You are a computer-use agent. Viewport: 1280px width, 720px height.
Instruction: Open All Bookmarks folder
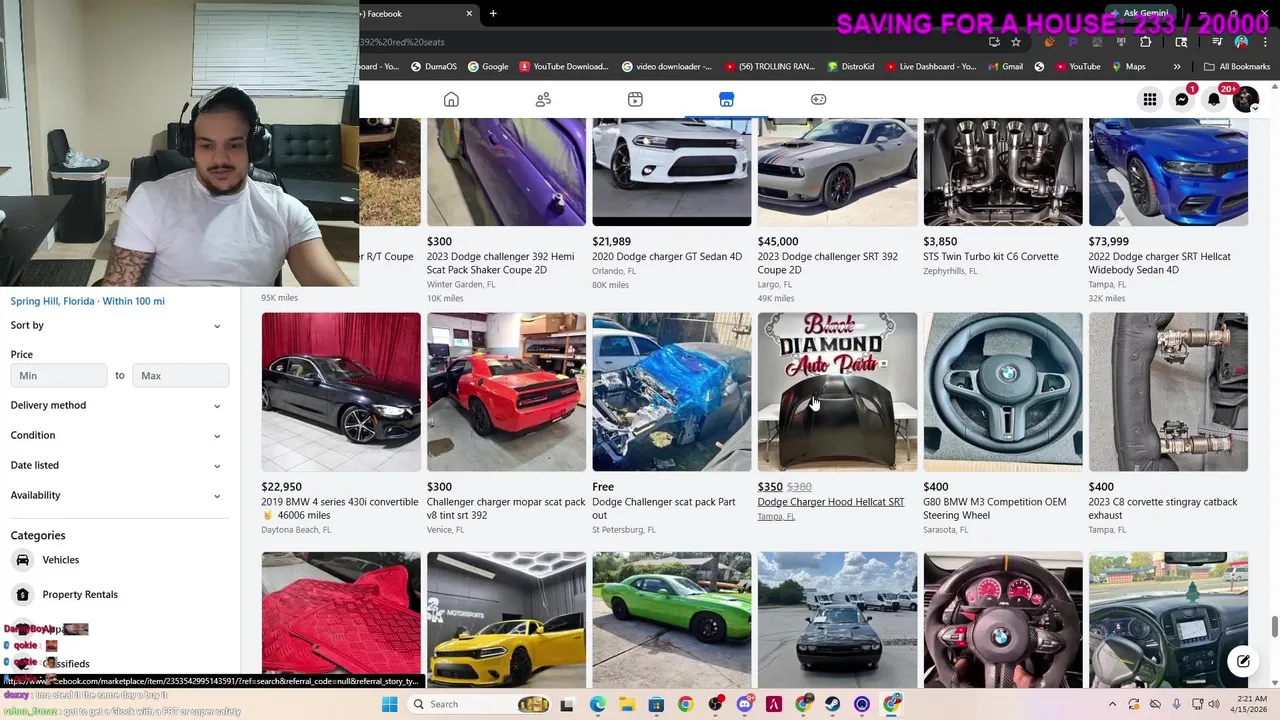click(x=1237, y=67)
